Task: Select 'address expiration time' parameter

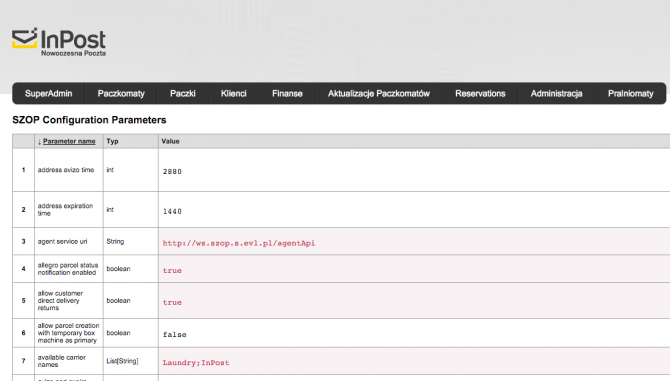Action: (65, 209)
